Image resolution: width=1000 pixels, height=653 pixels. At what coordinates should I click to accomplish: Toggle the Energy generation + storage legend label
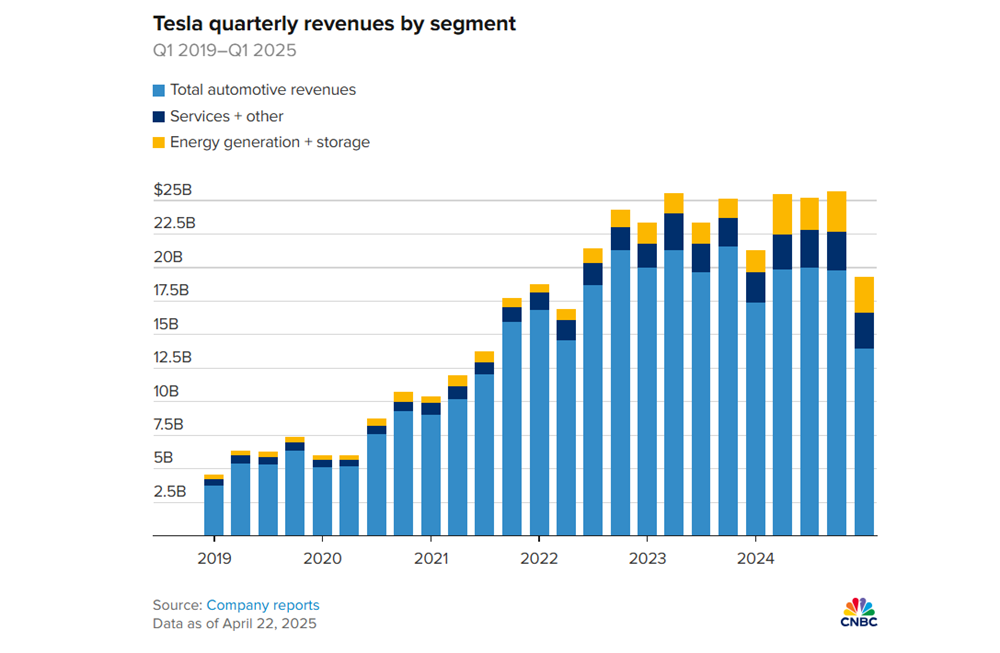pos(269,142)
